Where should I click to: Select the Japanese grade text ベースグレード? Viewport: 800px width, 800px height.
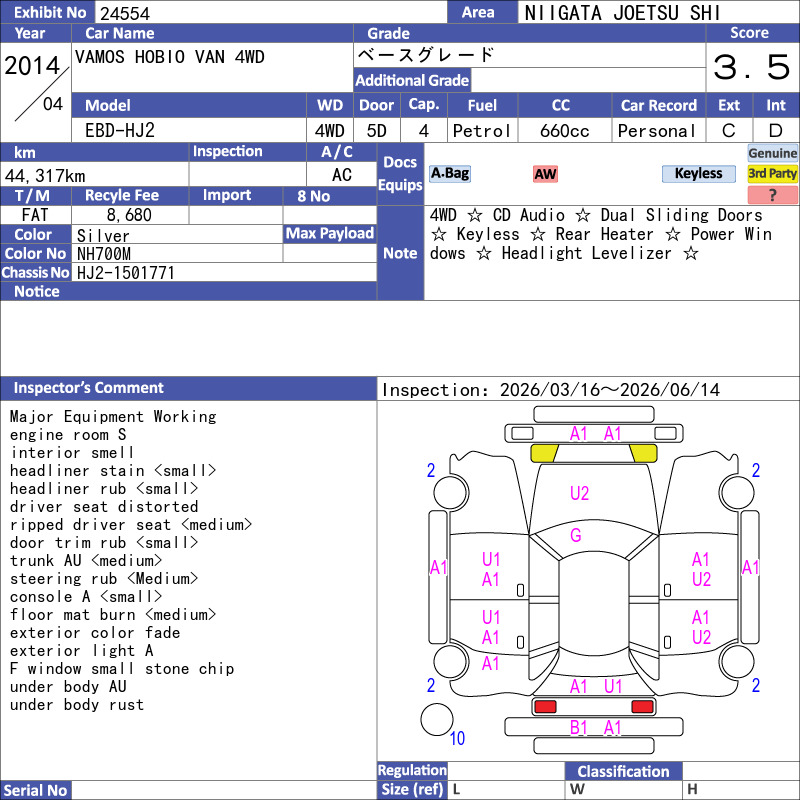pyautogui.click(x=426, y=55)
